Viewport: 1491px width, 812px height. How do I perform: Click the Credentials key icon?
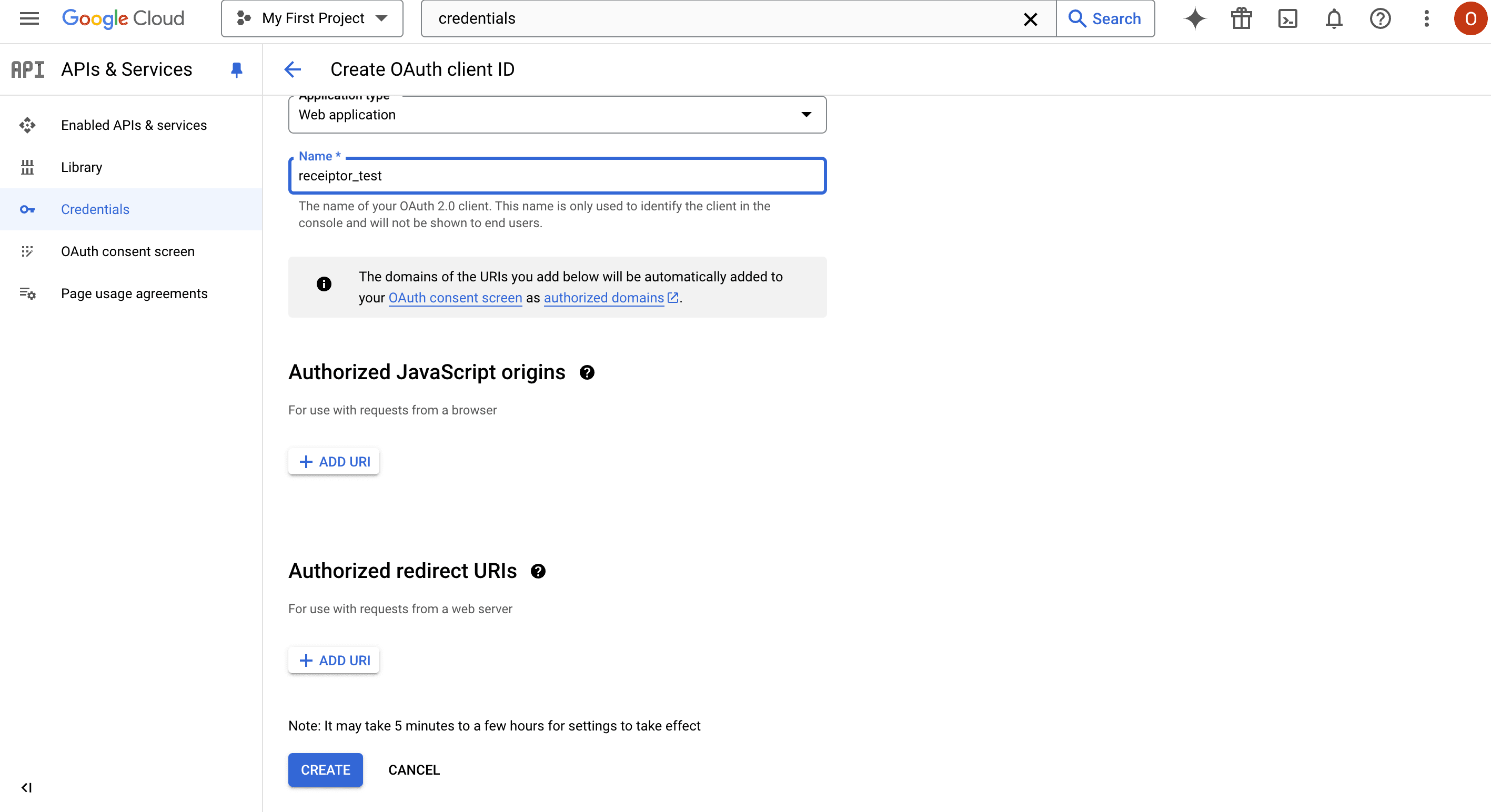pos(27,209)
